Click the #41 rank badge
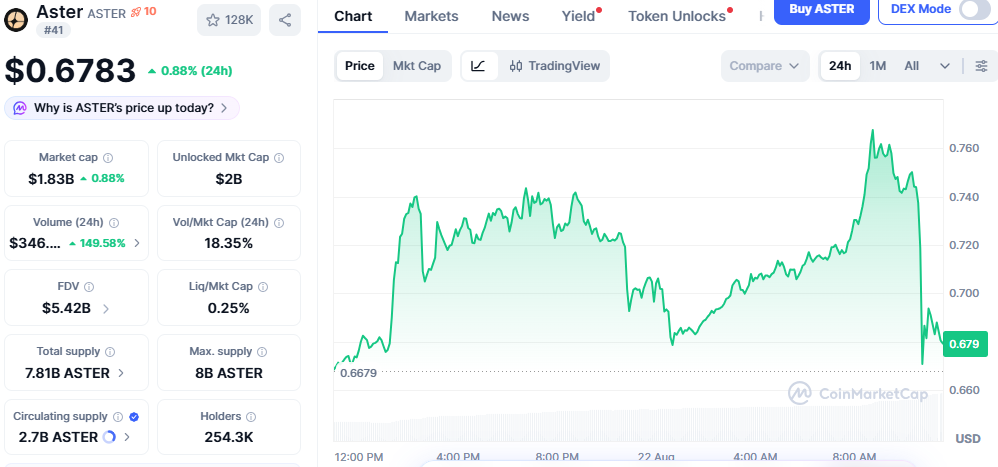 coord(53,29)
